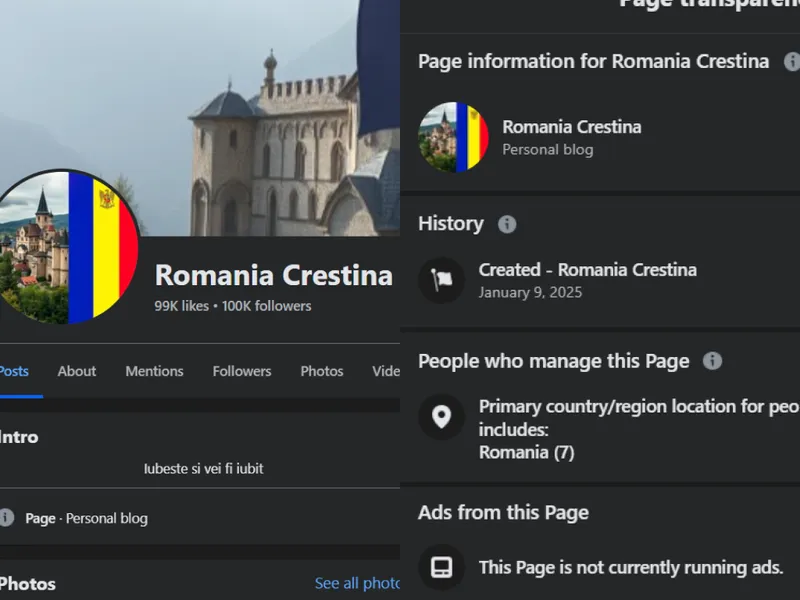
Task: Click the 99K likes count
Action: (180, 306)
